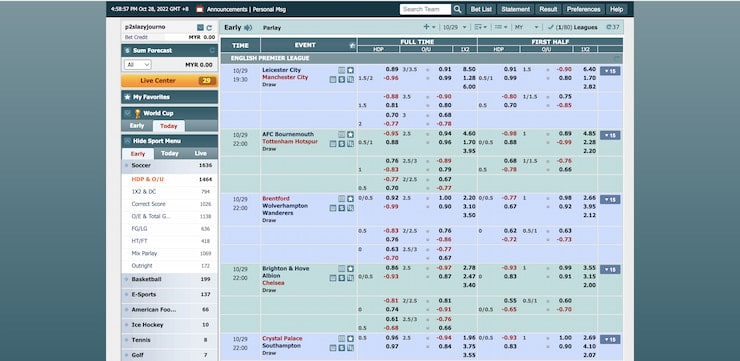Screen dimensions: 740x361
Task: Expand the E-Sports sport category
Action: tap(169, 294)
